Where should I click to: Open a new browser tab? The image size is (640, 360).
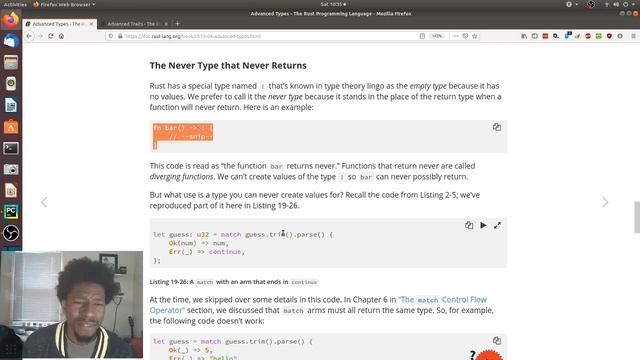coord(177,24)
